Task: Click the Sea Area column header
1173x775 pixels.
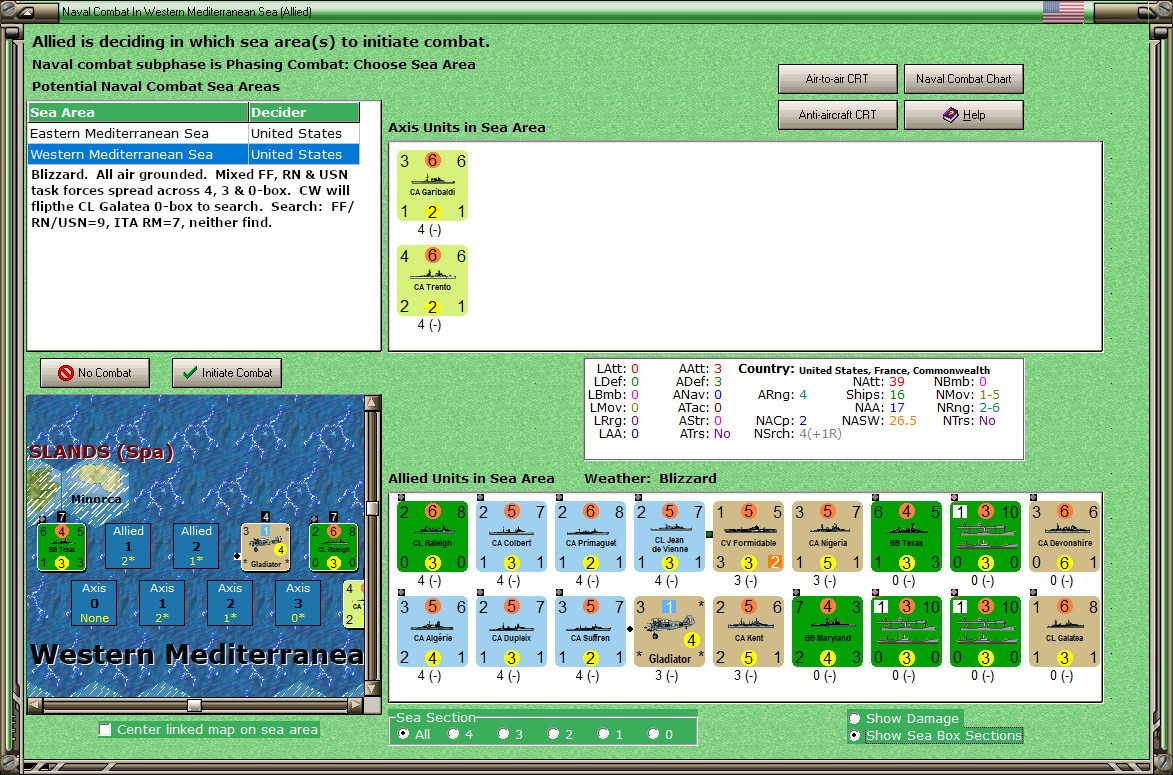Action: tap(138, 112)
